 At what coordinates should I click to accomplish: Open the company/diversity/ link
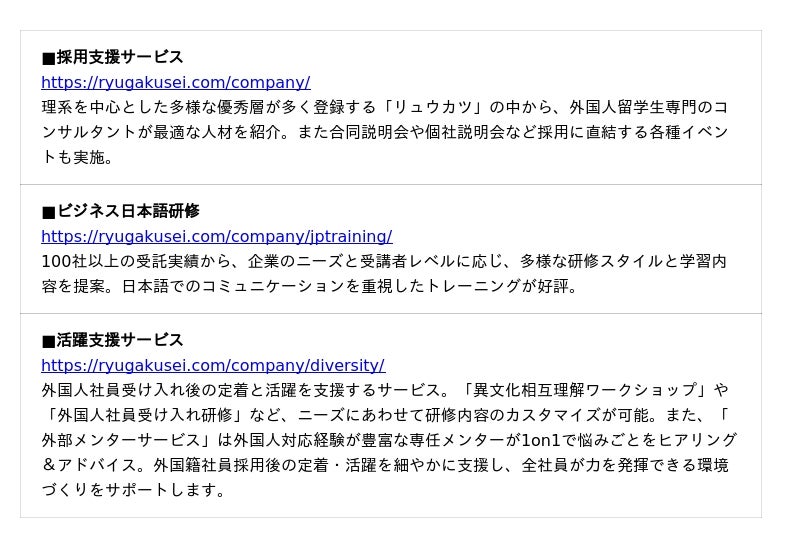coord(212,365)
